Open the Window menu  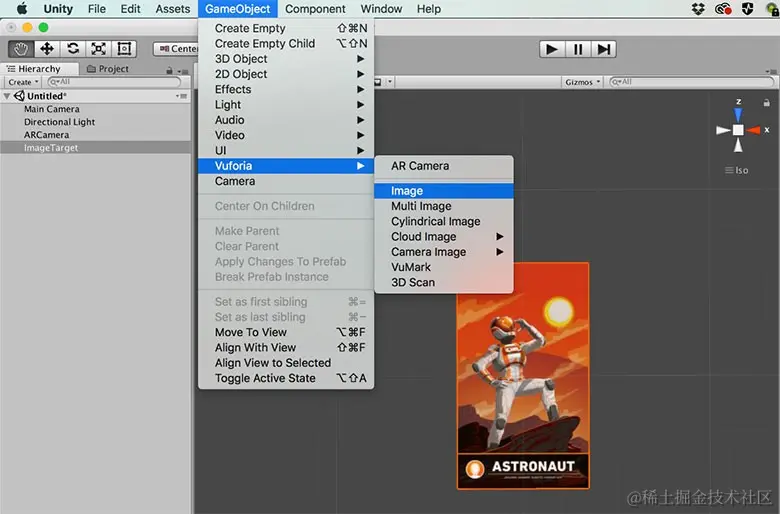381,9
